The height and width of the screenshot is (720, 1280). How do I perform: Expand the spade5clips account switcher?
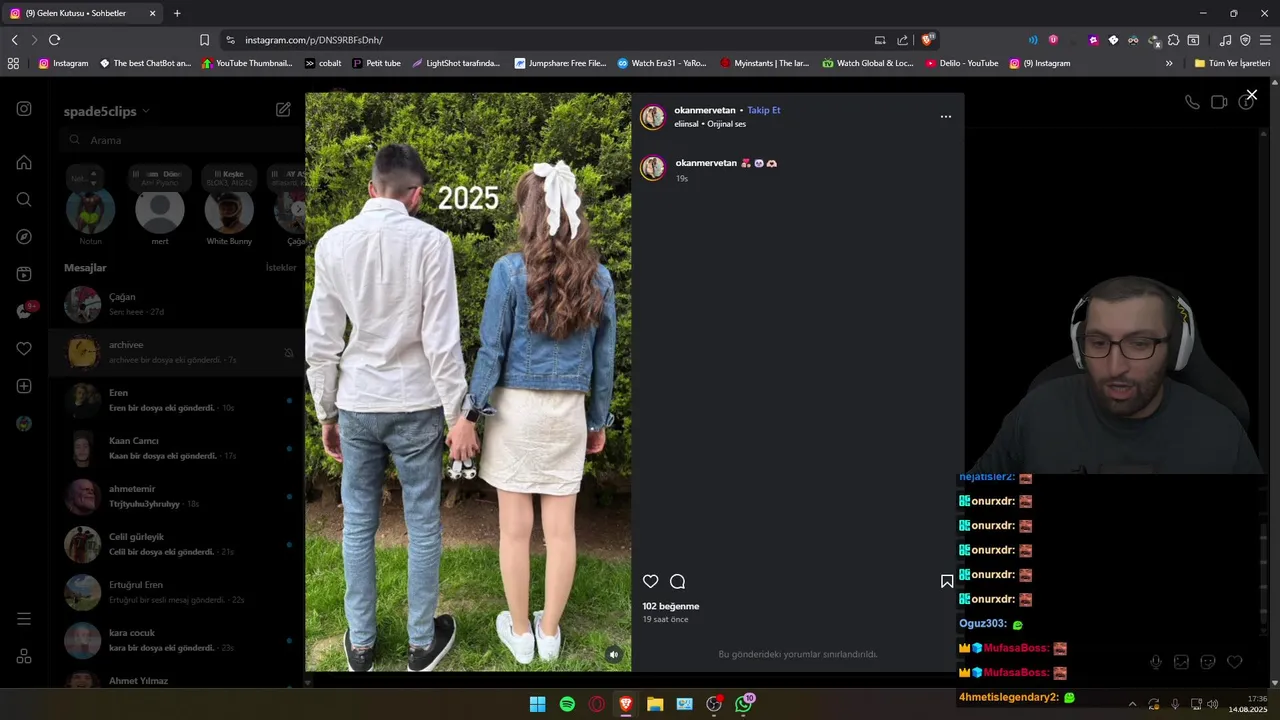click(x=107, y=111)
